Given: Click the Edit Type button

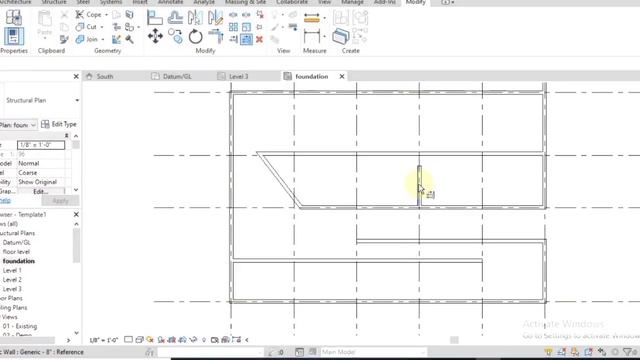Looking at the screenshot, I should (x=59, y=124).
